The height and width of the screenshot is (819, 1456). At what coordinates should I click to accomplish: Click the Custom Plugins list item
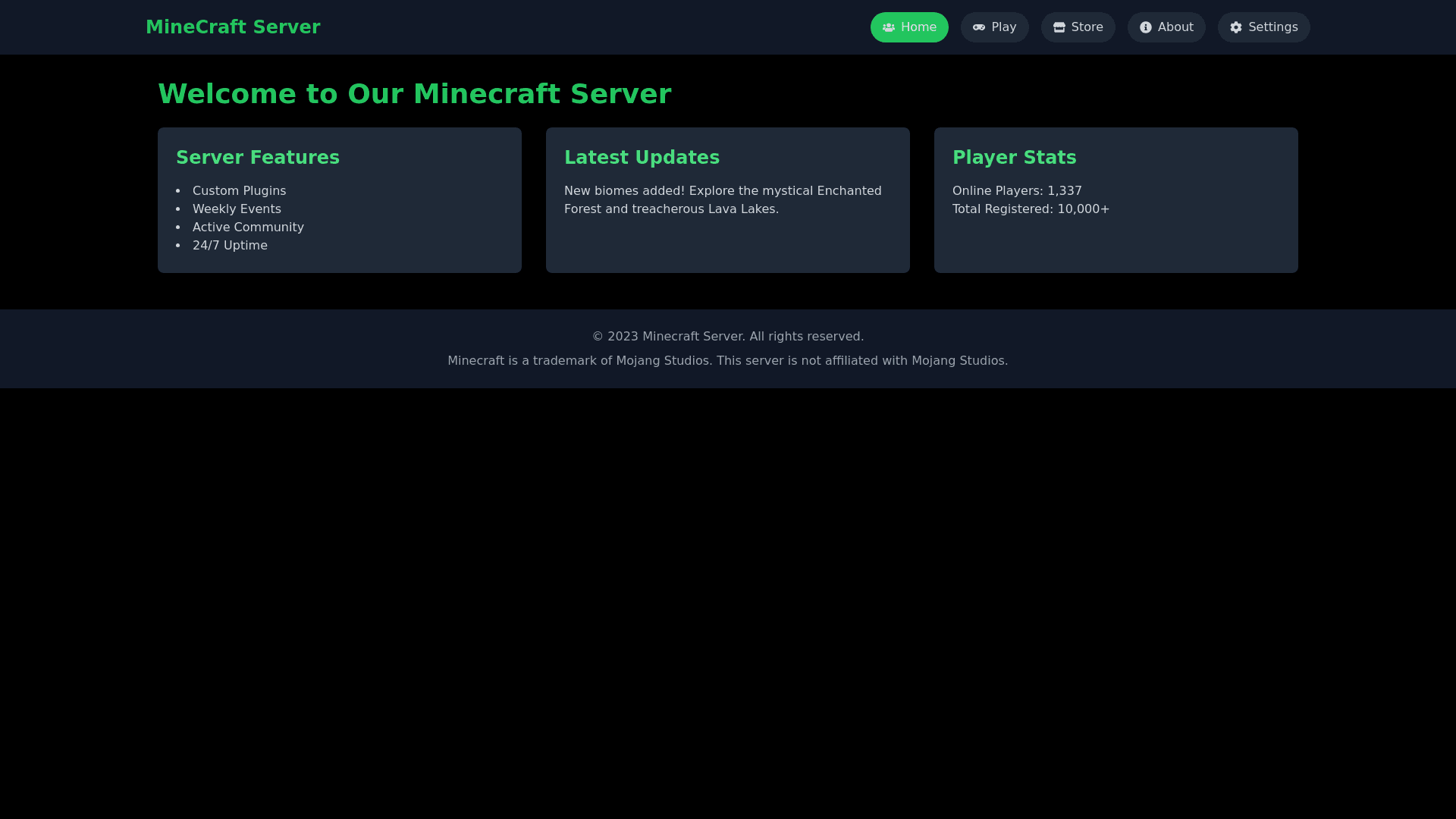[x=239, y=191]
